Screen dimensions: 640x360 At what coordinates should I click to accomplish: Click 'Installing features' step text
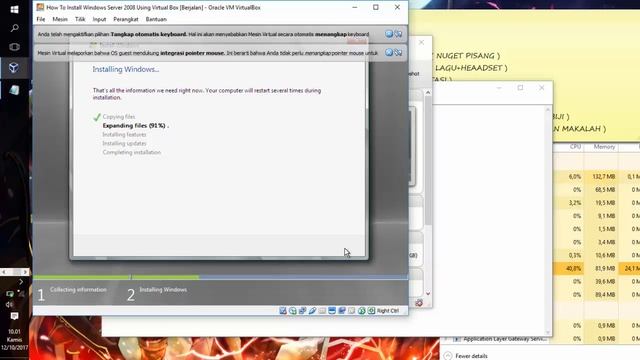pyautogui.click(x=124, y=135)
